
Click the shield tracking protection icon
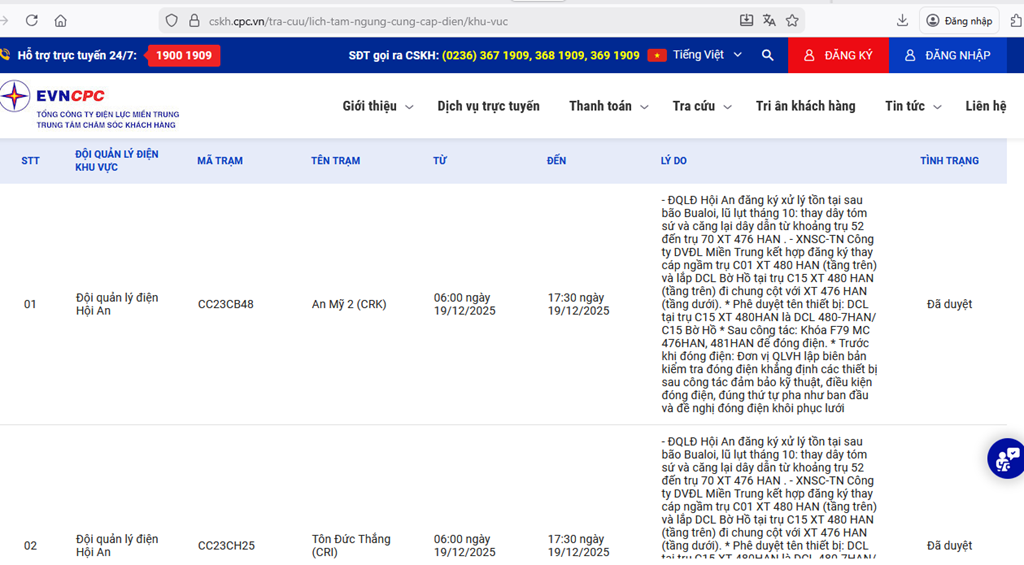[171, 21]
